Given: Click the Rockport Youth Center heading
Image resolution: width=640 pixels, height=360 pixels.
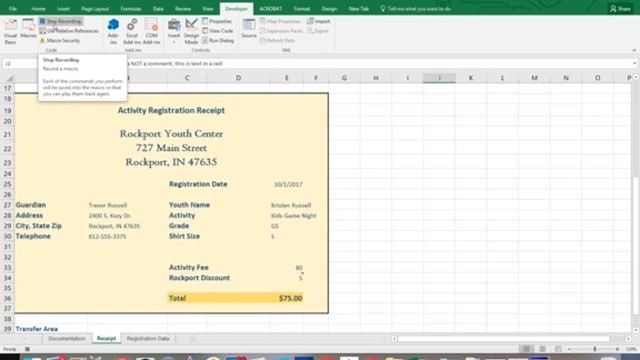Looking at the screenshot, I should pos(171,133).
